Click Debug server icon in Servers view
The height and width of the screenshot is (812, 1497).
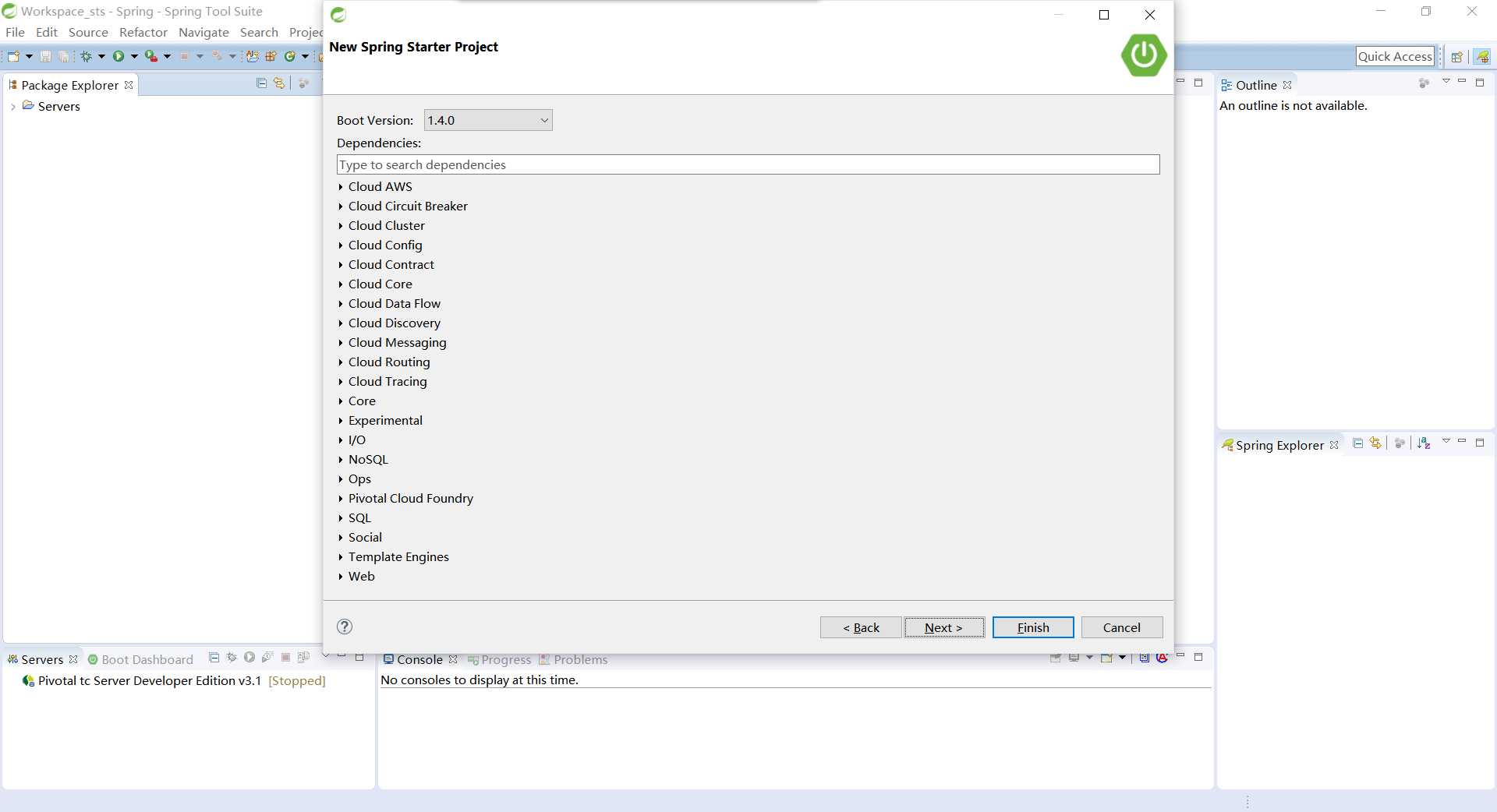click(232, 657)
